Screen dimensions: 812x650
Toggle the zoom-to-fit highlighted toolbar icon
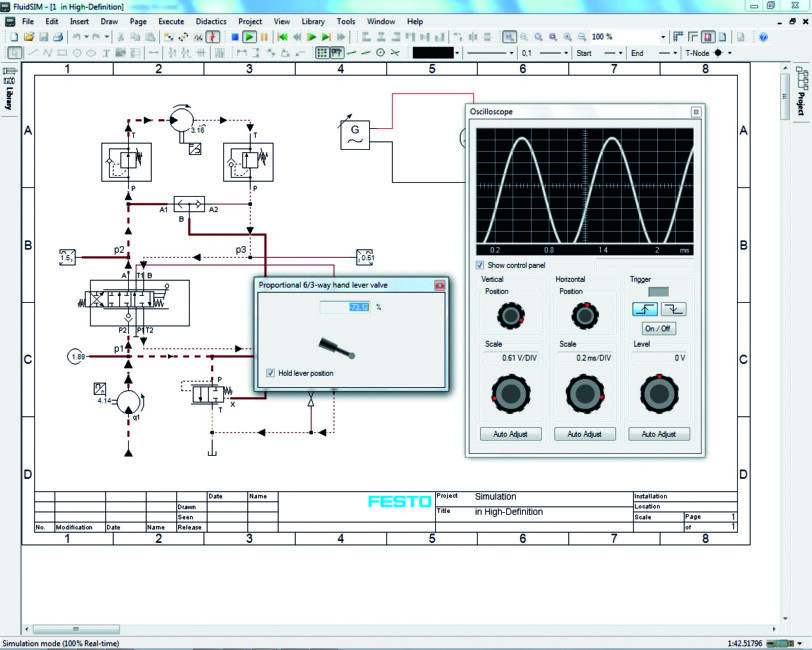point(509,37)
